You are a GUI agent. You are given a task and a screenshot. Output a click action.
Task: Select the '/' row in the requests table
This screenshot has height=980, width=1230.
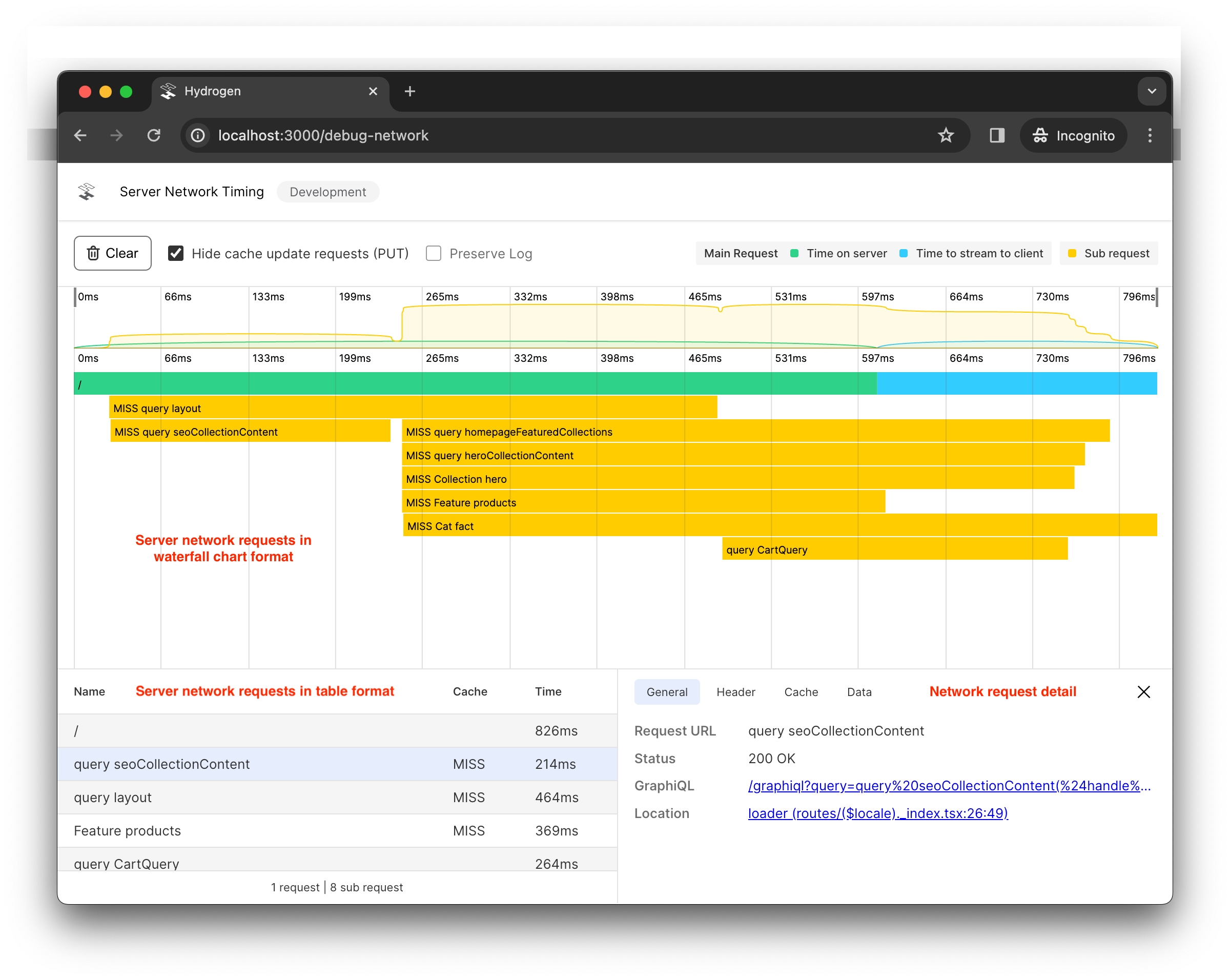click(337, 731)
